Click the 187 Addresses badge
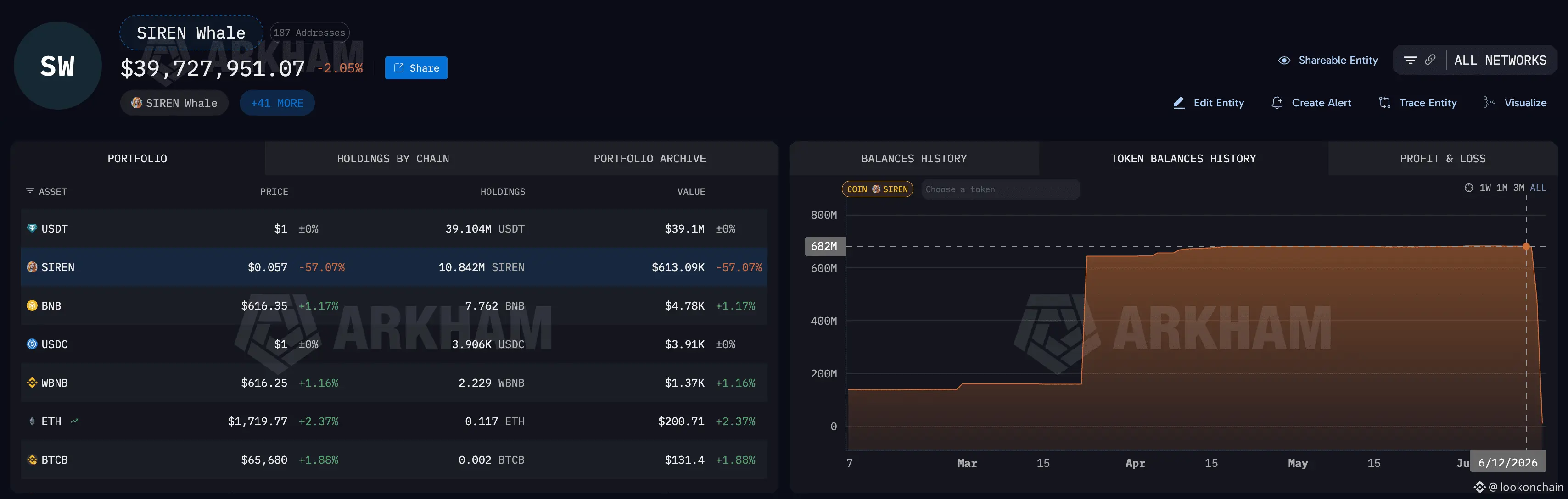1568x499 pixels. pyautogui.click(x=309, y=33)
